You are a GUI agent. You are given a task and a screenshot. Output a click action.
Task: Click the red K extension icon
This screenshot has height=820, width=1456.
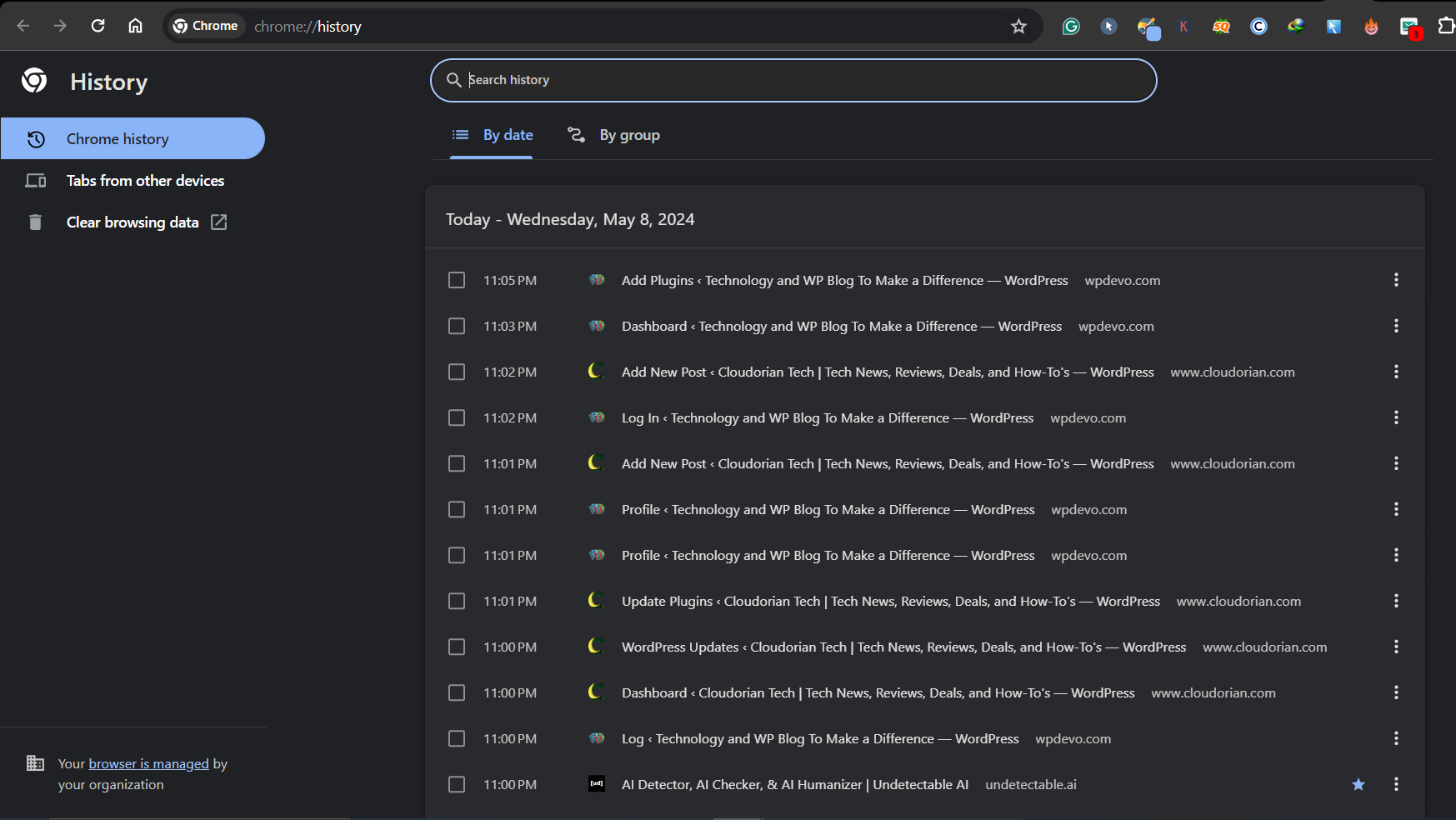(x=1183, y=27)
